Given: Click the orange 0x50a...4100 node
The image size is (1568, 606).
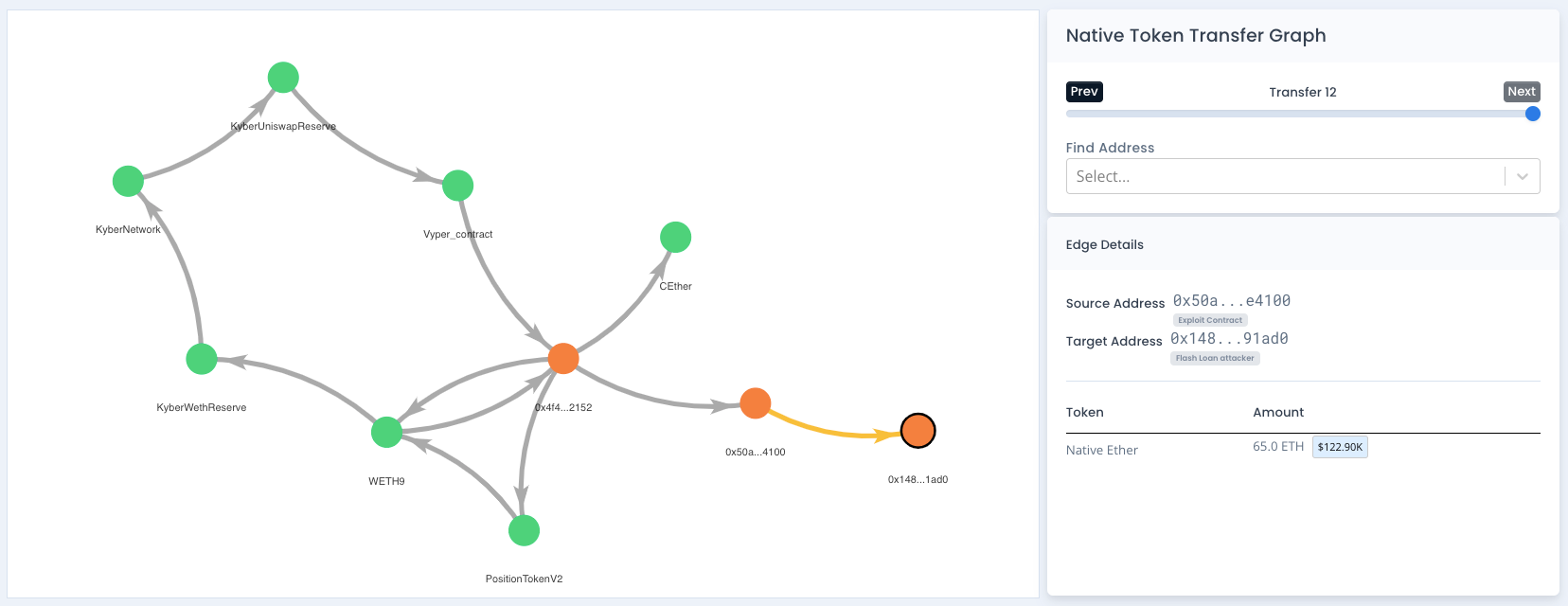Looking at the screenshot, I should [x=755, y=403].
